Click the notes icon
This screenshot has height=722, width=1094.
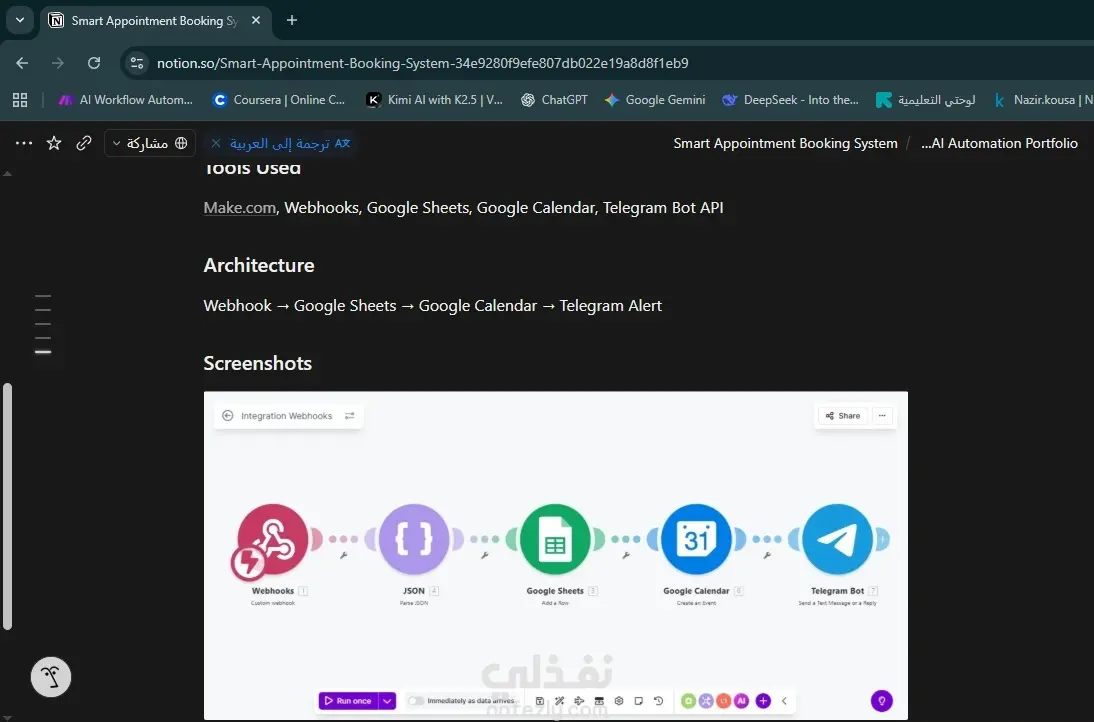pos(638,701)
